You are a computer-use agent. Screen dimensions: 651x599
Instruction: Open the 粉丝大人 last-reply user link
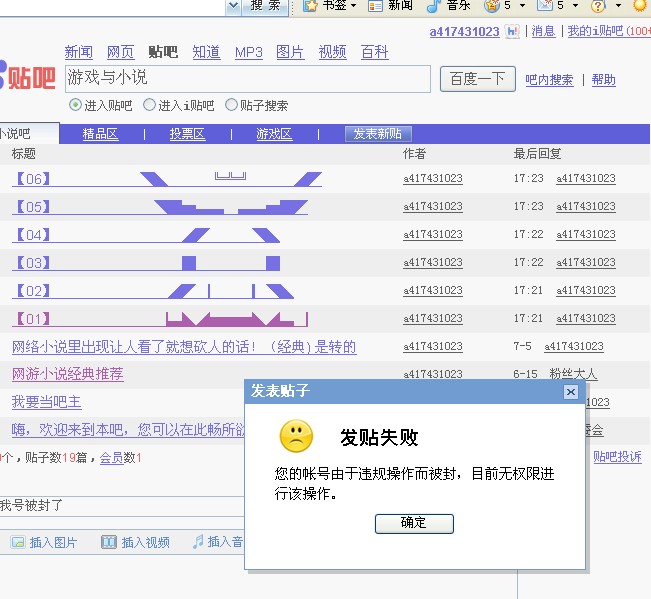tap(573, 374)
